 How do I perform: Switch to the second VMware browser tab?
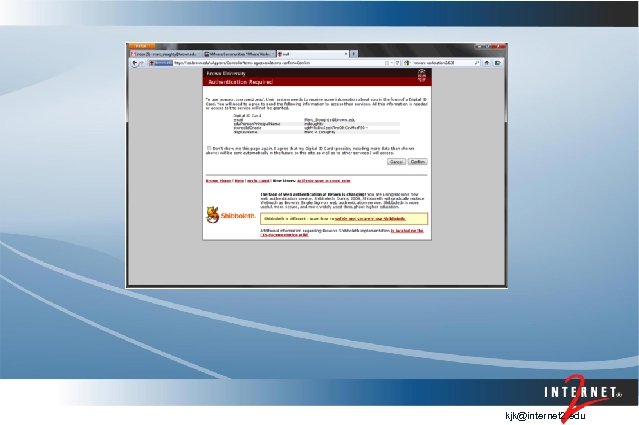239,54
